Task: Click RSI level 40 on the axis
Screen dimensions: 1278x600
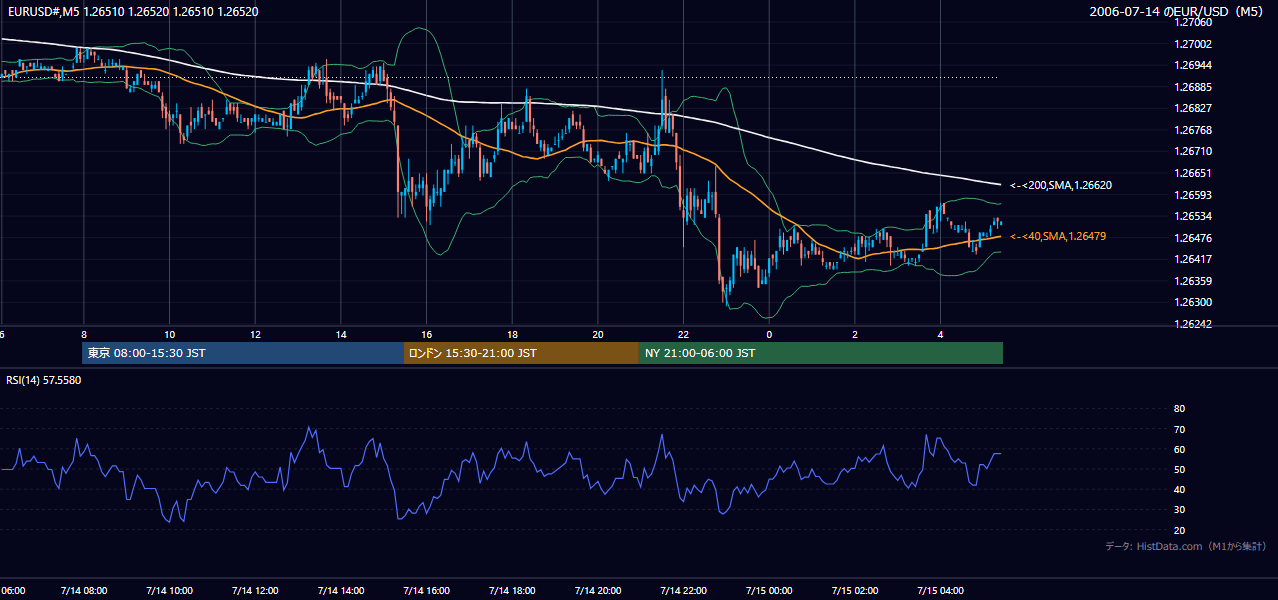Action: pos(1179,489)
